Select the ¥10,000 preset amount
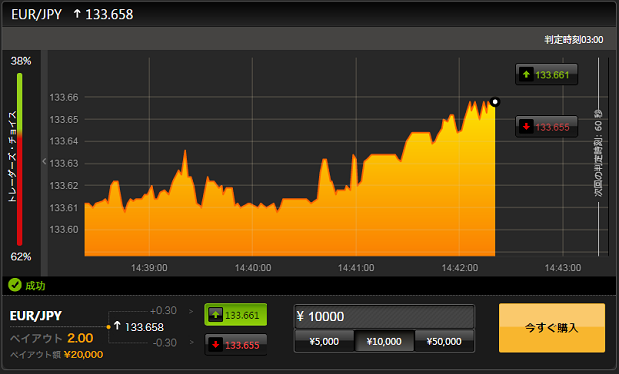The height and width of the screenshot is (374, 619). (384, 341)
